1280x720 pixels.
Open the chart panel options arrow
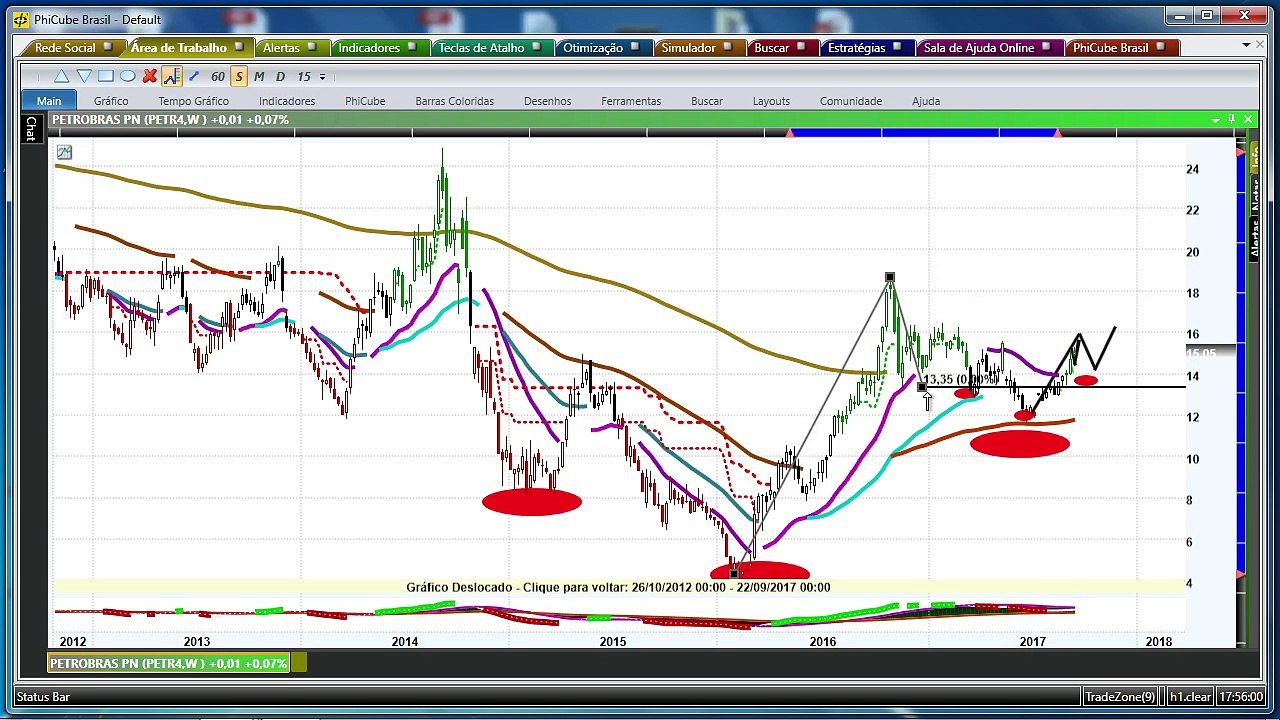[1215, 120]
